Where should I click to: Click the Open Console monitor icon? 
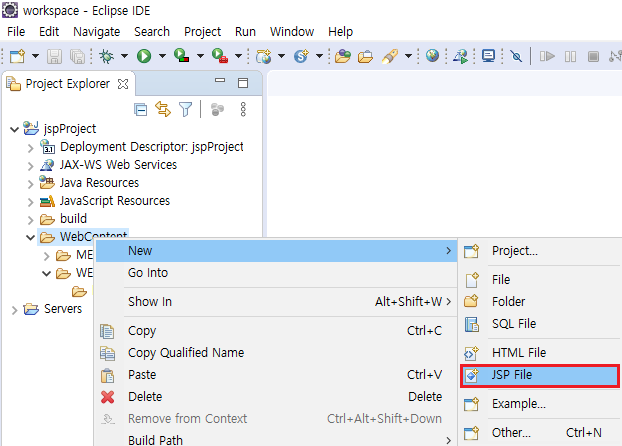click(488, 56)
